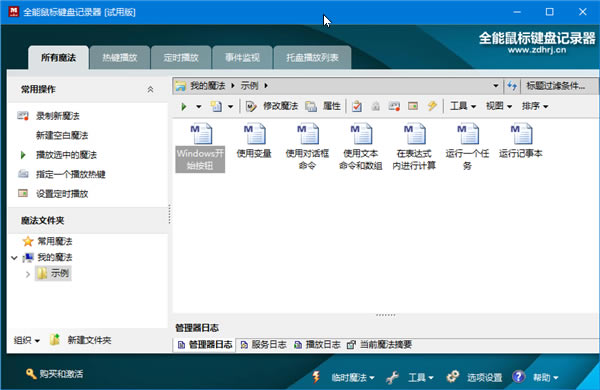Select the 使用变量 macro file
The width and height of the screenshot is (600, 390).
254,141
